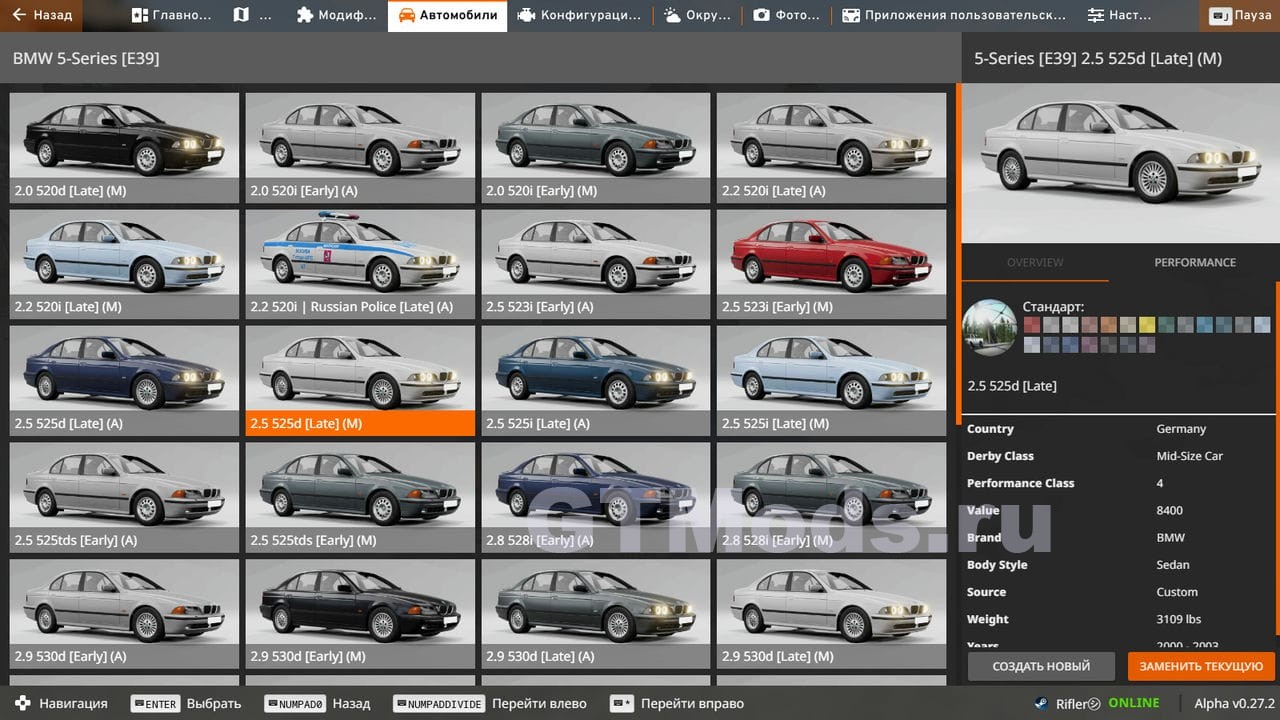
Task: Select the 2.0 520i [Early] (A) car
Action: pos(360,148)
